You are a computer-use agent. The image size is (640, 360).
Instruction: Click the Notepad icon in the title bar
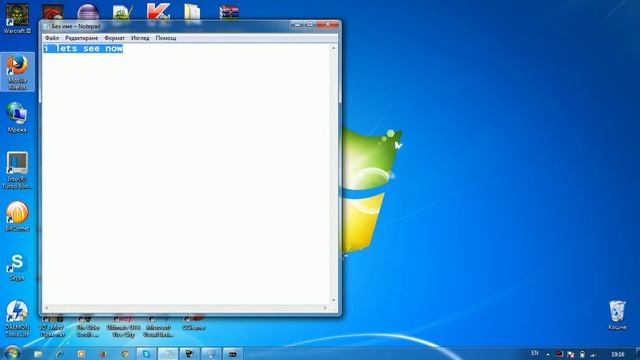[x=46, y=26]
